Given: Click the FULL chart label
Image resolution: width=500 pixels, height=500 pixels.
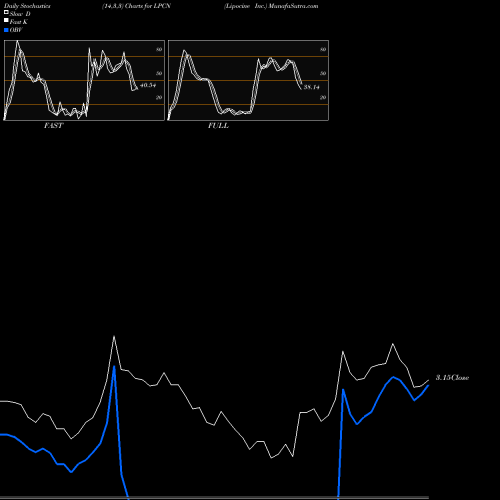Looking at the screenshot, I should pyautogui.click(x=218, y=126).
